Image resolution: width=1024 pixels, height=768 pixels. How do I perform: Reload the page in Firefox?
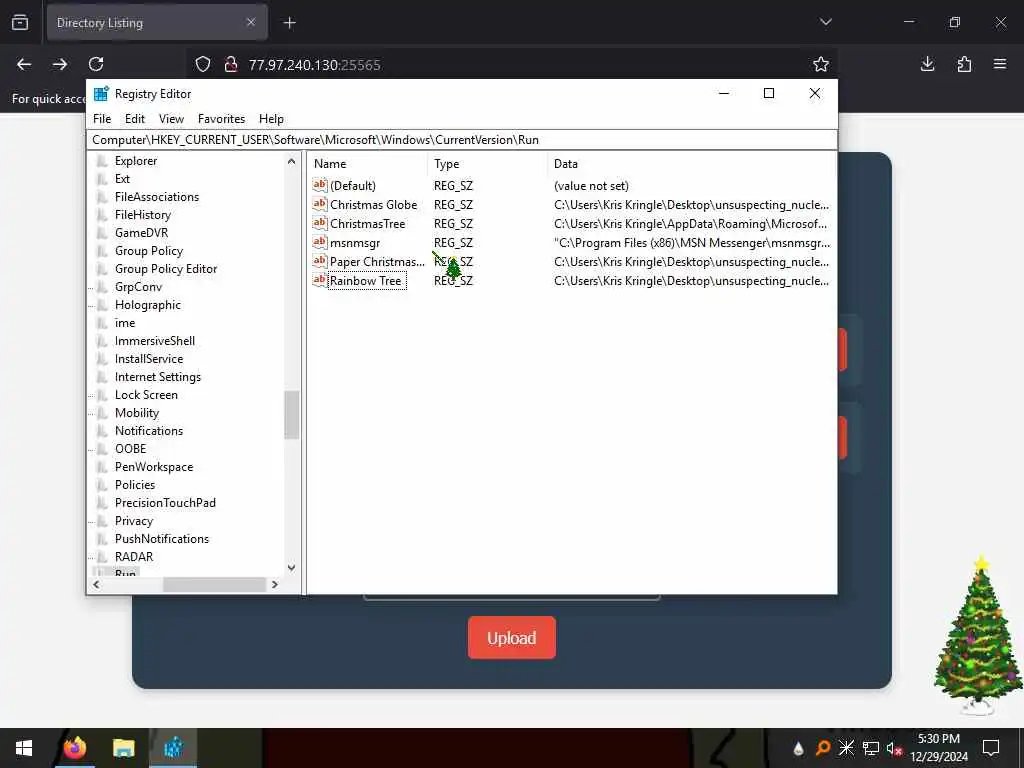coord(96,64)
